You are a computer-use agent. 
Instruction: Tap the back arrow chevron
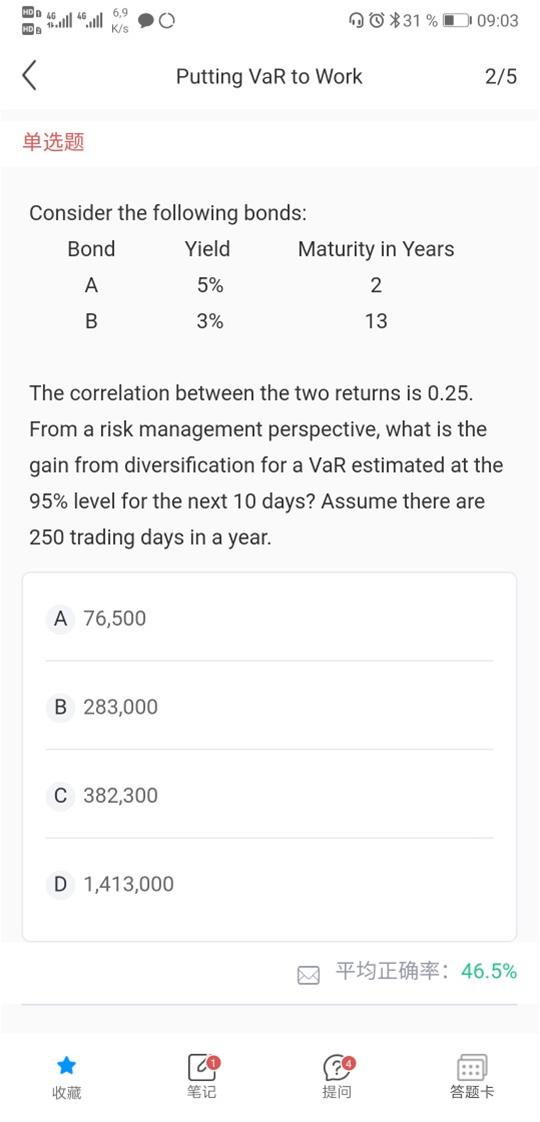[x=29, y=77]
